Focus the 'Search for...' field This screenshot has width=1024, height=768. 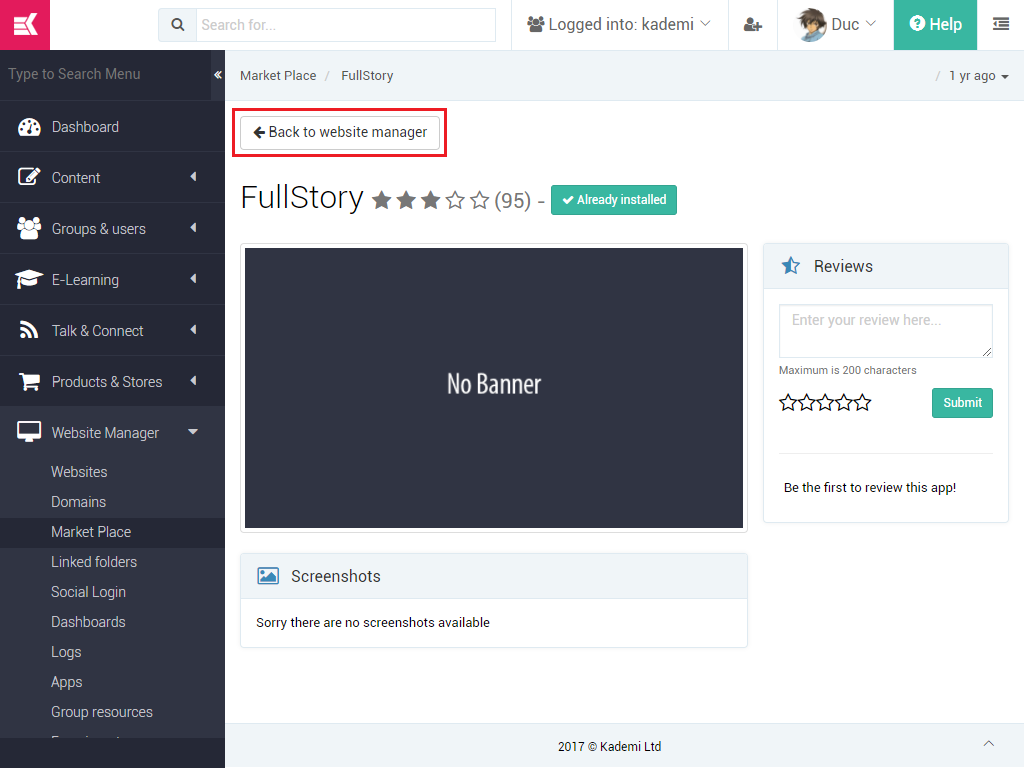pos(345,25)
